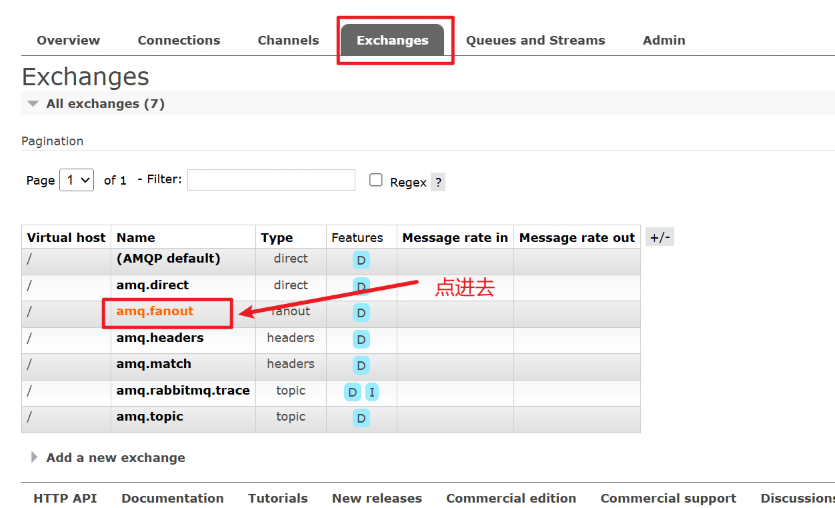The height and width of the screenshot is (508, 835).
Task: Click the I internal badge for amq.rabbitmq.trace
Action: [x=372, y=392]
